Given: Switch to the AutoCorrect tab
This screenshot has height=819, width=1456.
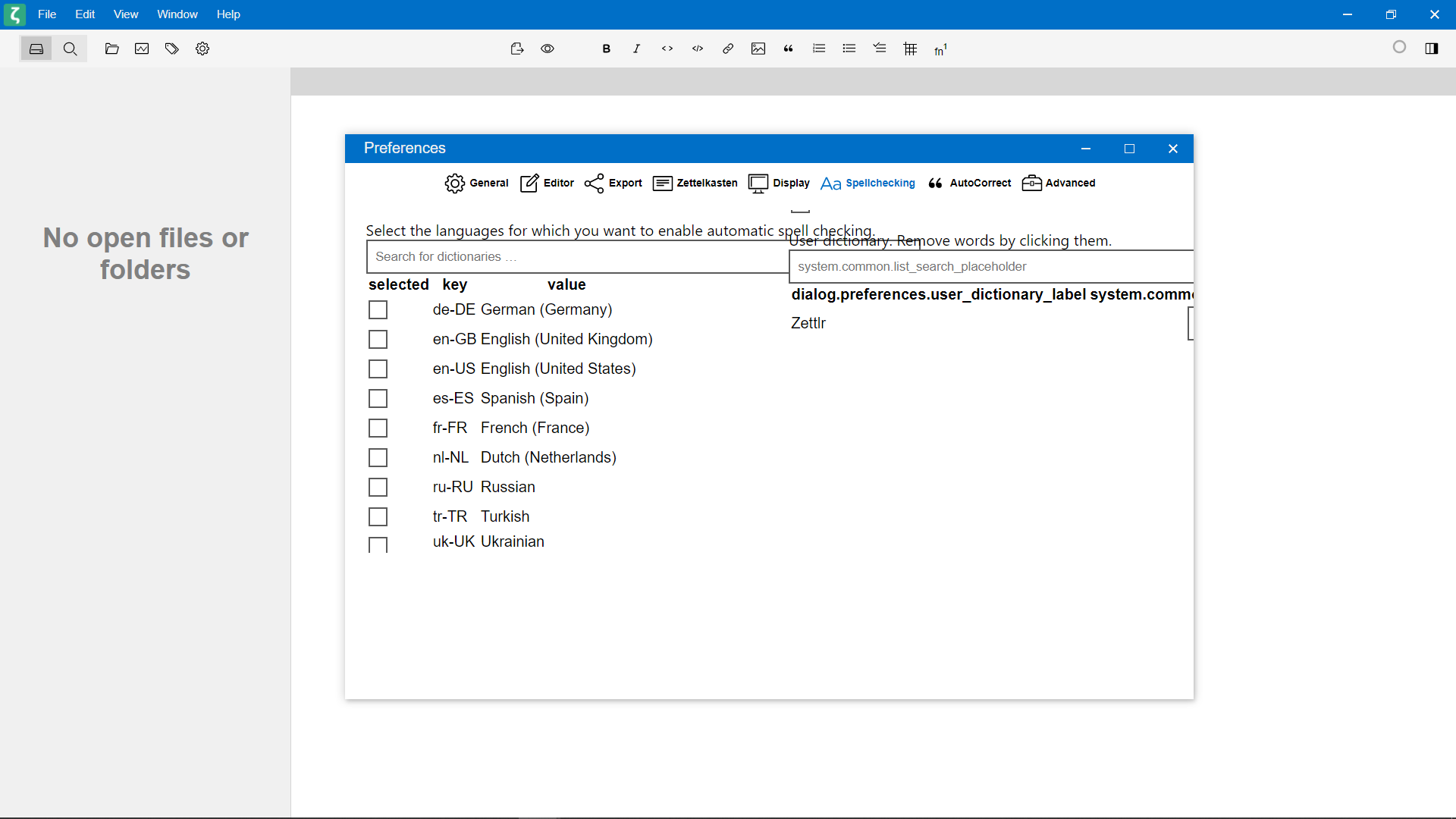Looking at the screenshot, I should [970, 183].
